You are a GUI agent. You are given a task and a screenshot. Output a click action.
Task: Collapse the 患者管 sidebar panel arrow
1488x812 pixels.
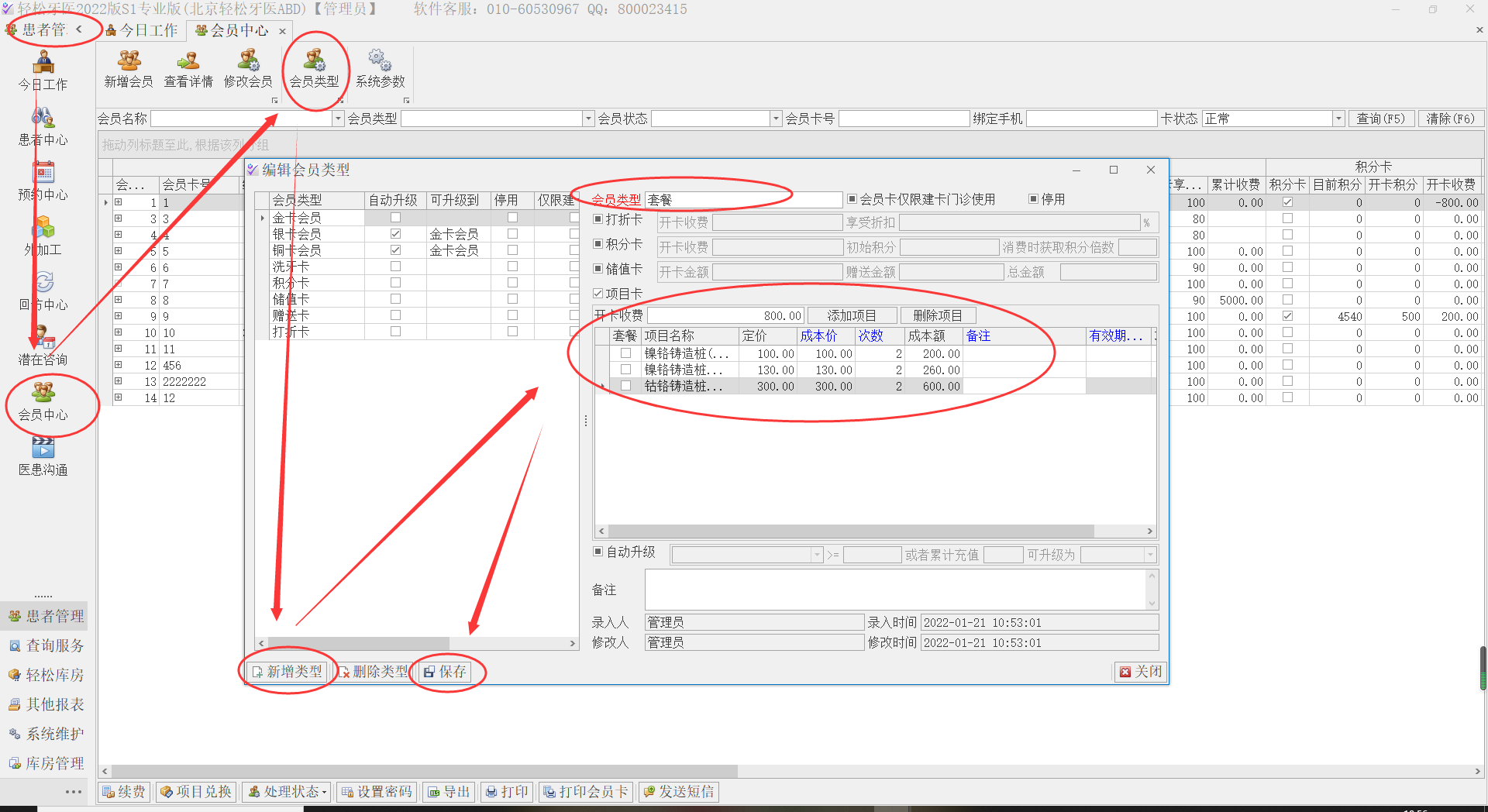(79, 29)
